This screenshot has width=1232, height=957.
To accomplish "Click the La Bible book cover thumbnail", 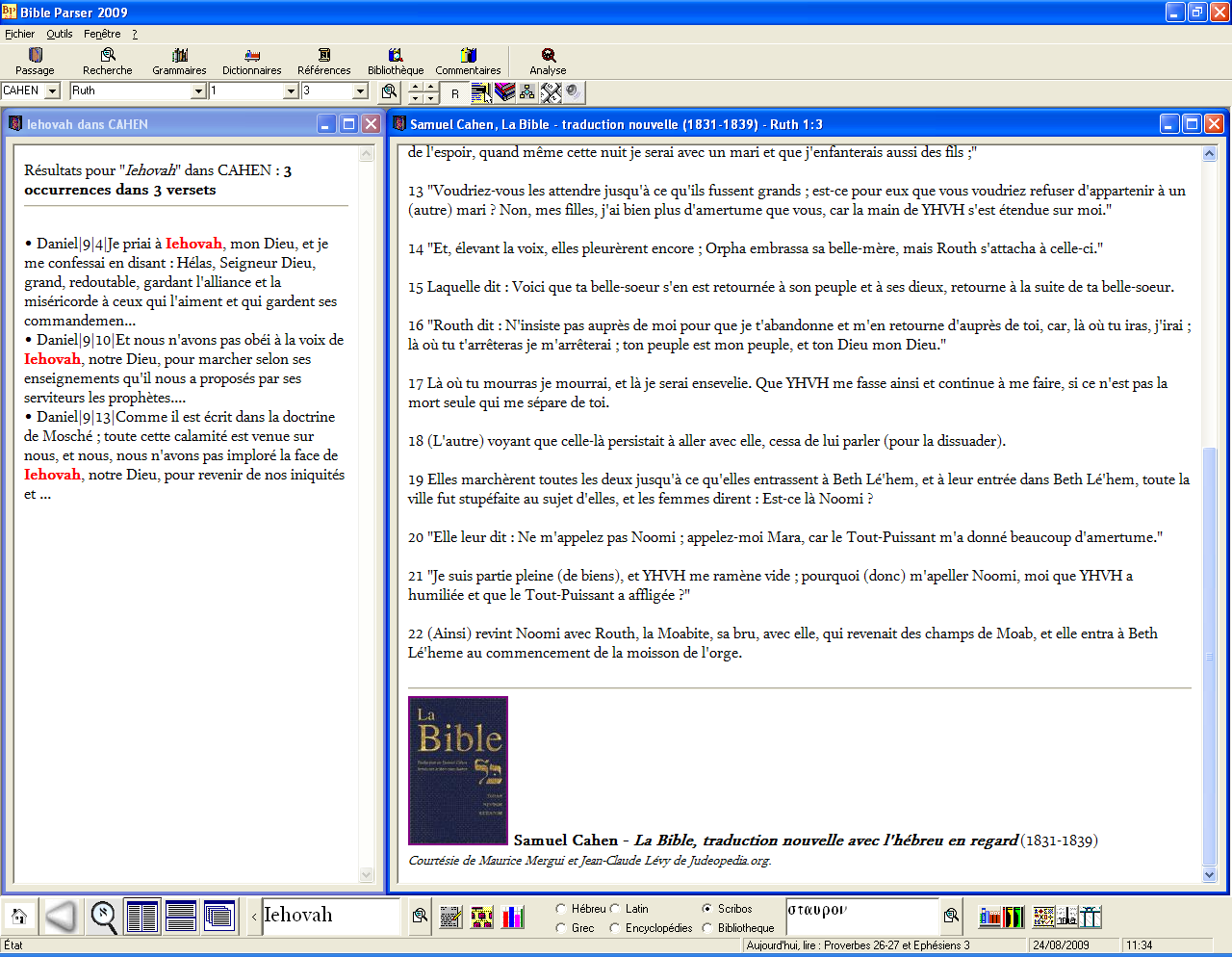I will [458, 770].
